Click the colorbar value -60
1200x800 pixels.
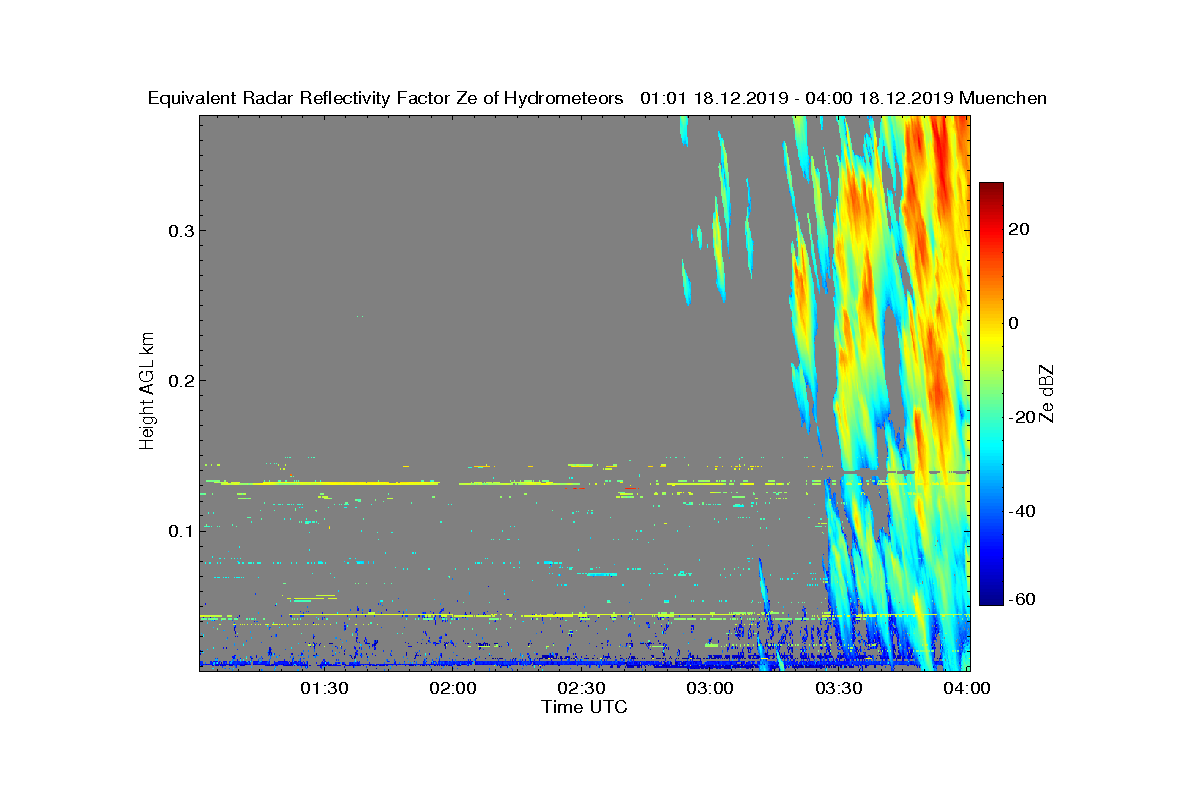(x=1022, y=599)
